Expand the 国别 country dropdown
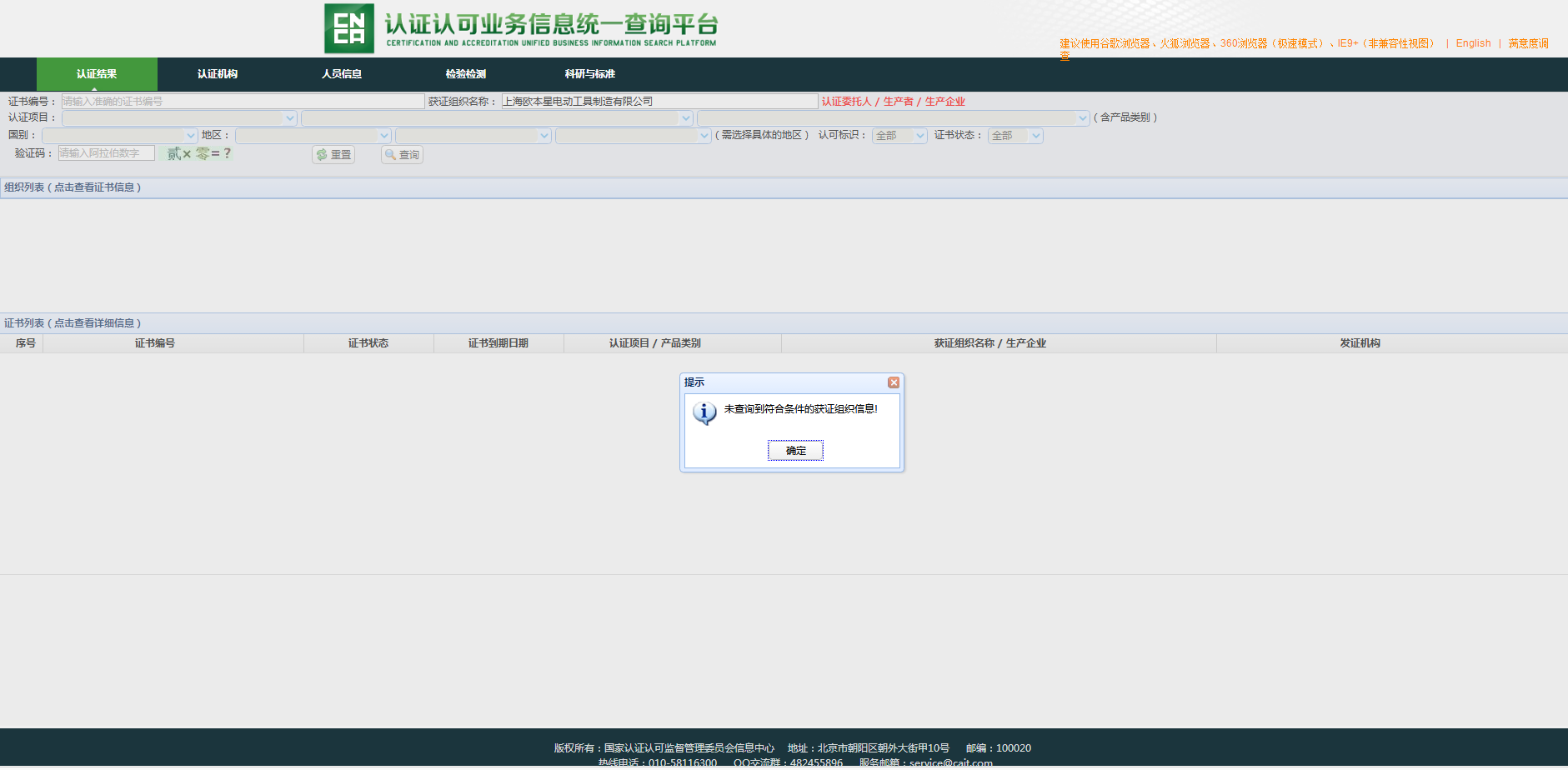The height and width of the screenshot is (770, 1568). pos(119,136)
